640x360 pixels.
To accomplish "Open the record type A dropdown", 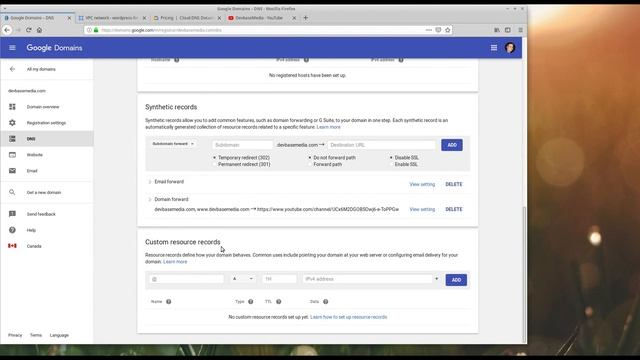I will pos(242,279).
